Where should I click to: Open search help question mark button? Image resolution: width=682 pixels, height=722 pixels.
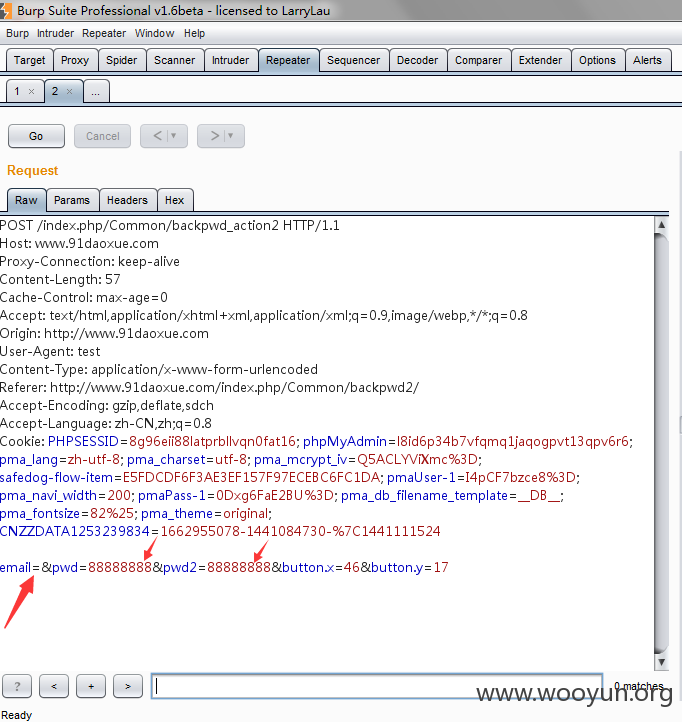coord(17,687)
